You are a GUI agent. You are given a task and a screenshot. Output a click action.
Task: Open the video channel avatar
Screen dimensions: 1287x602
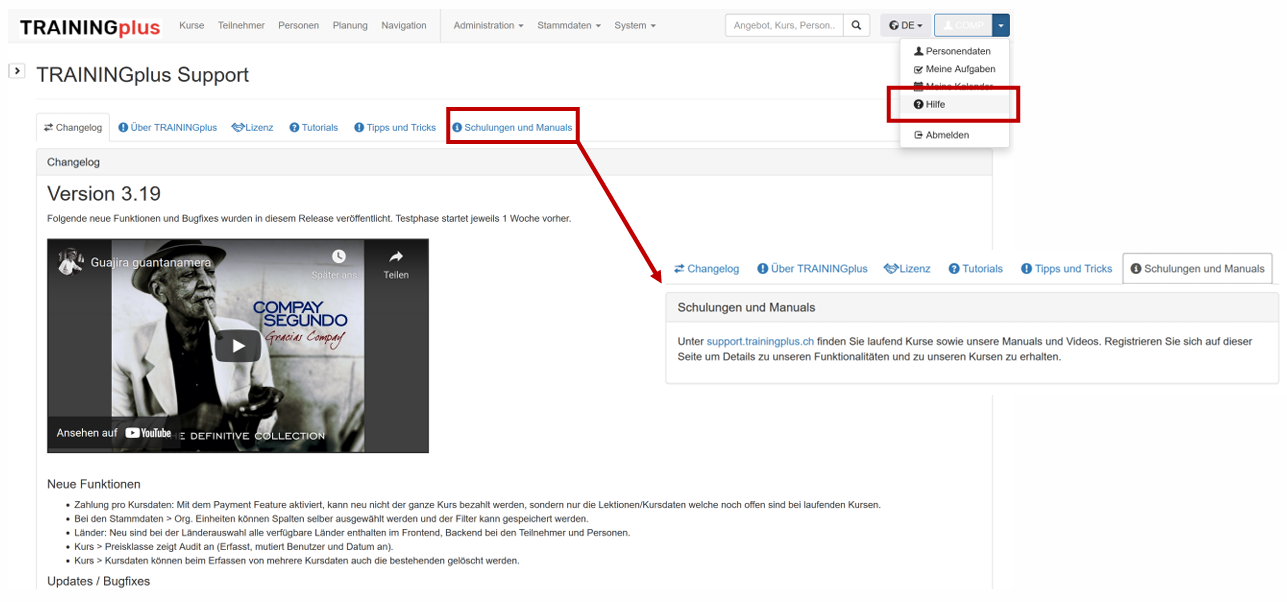coord(70,262)
